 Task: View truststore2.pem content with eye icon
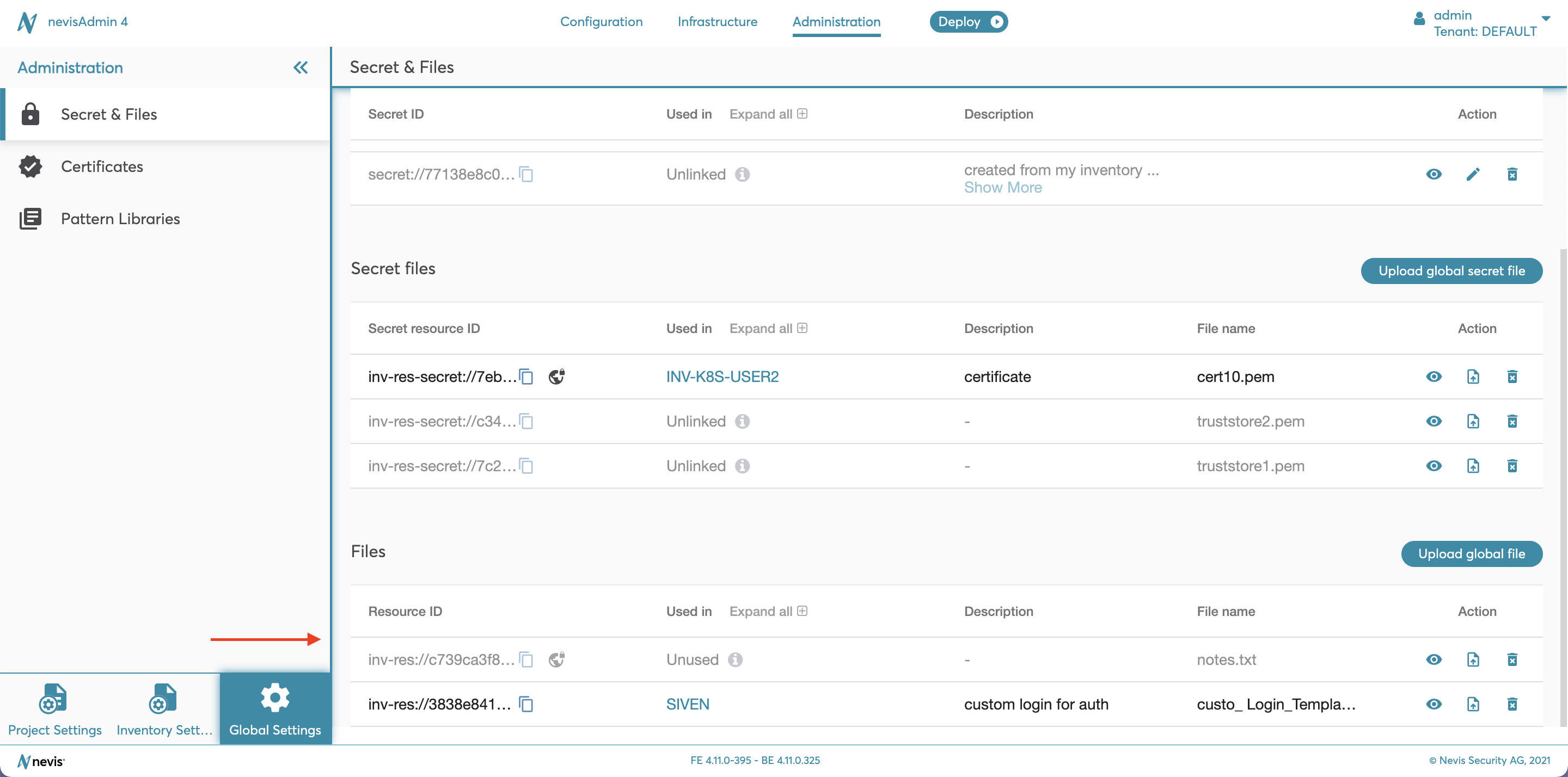(1434, 421)
